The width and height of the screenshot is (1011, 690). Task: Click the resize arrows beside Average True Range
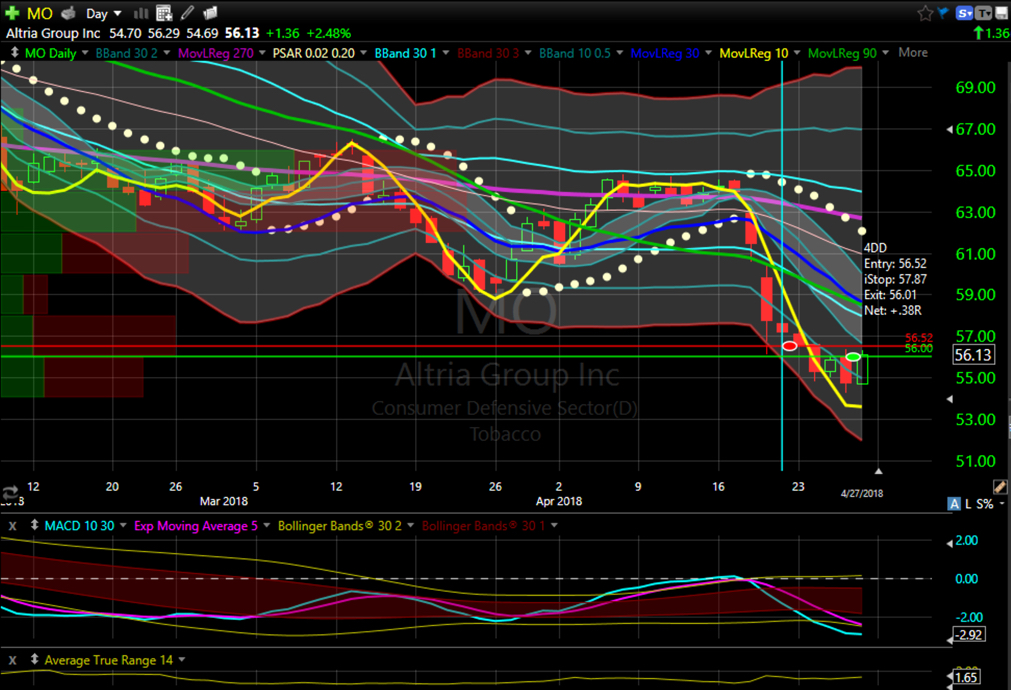click(34, 660)
